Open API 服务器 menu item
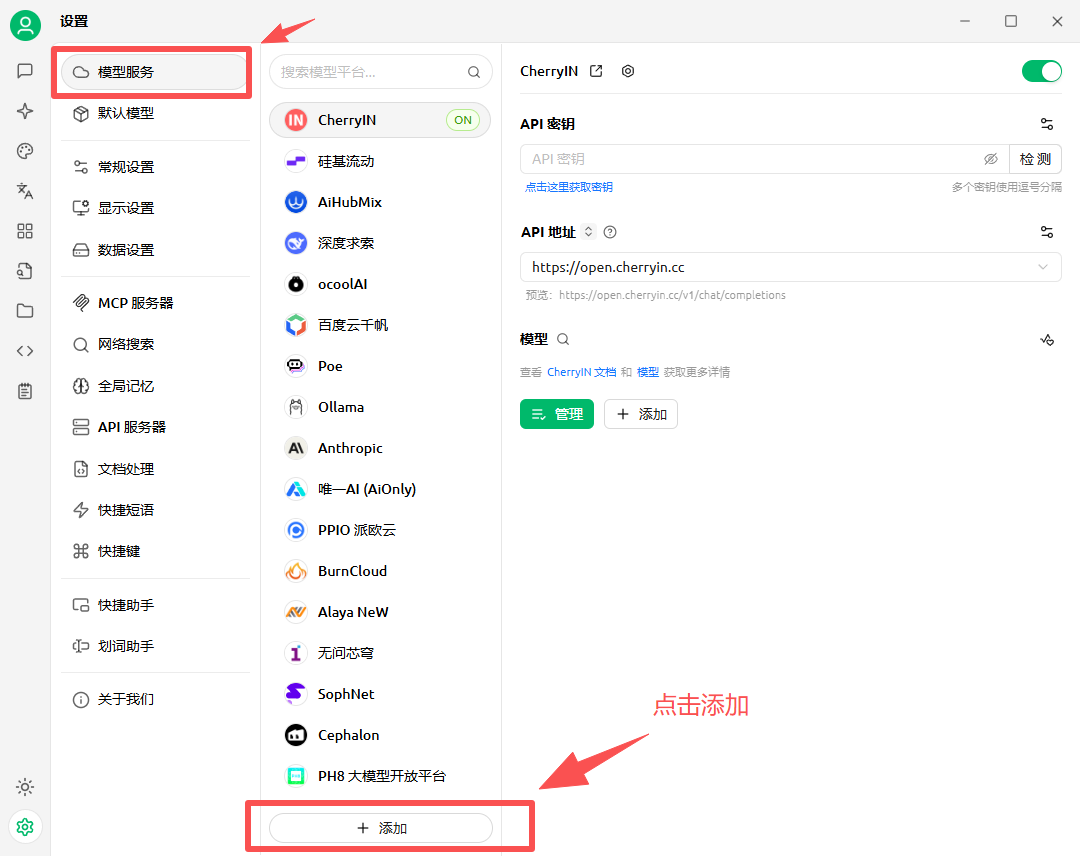This screenshot has height=856, width=1080. pyautogui.click(x=154, y=427)
